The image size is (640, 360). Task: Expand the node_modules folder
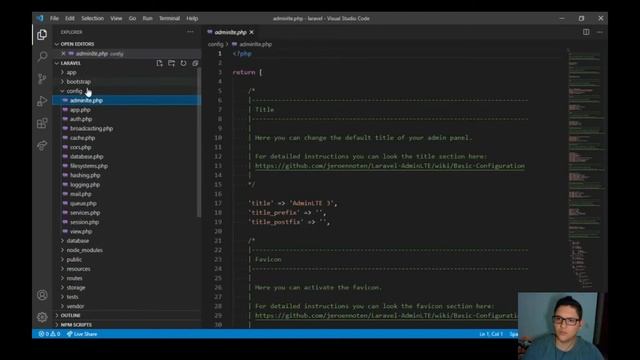pos(84,250)
